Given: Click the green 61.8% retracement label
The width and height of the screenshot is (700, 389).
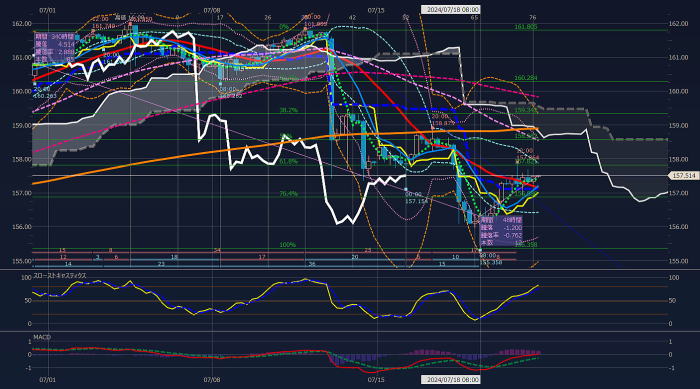Looking at the screenshot, I should [x=288, y=162].
